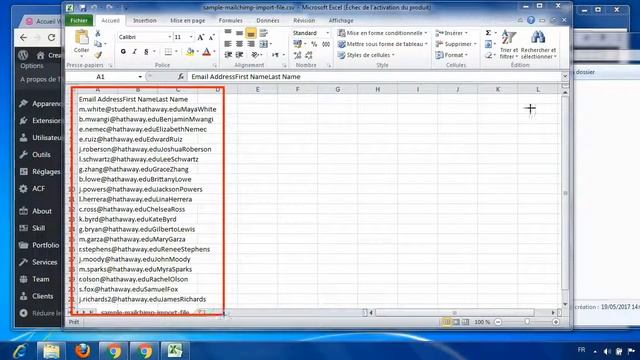Click the Save icon in quick access toolbar
The width and height of the screenshot is (640, 360).
pyautogui.click(x=83, y=8)
